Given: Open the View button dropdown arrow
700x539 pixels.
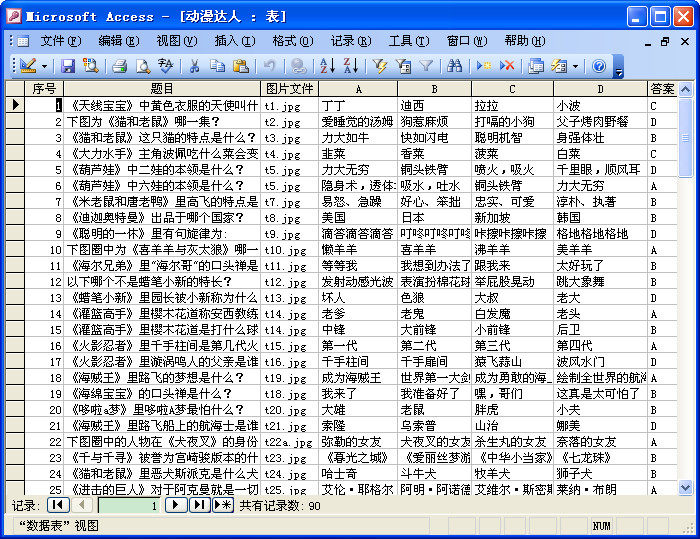Looking at the screenshot, I should pos(44,67).
